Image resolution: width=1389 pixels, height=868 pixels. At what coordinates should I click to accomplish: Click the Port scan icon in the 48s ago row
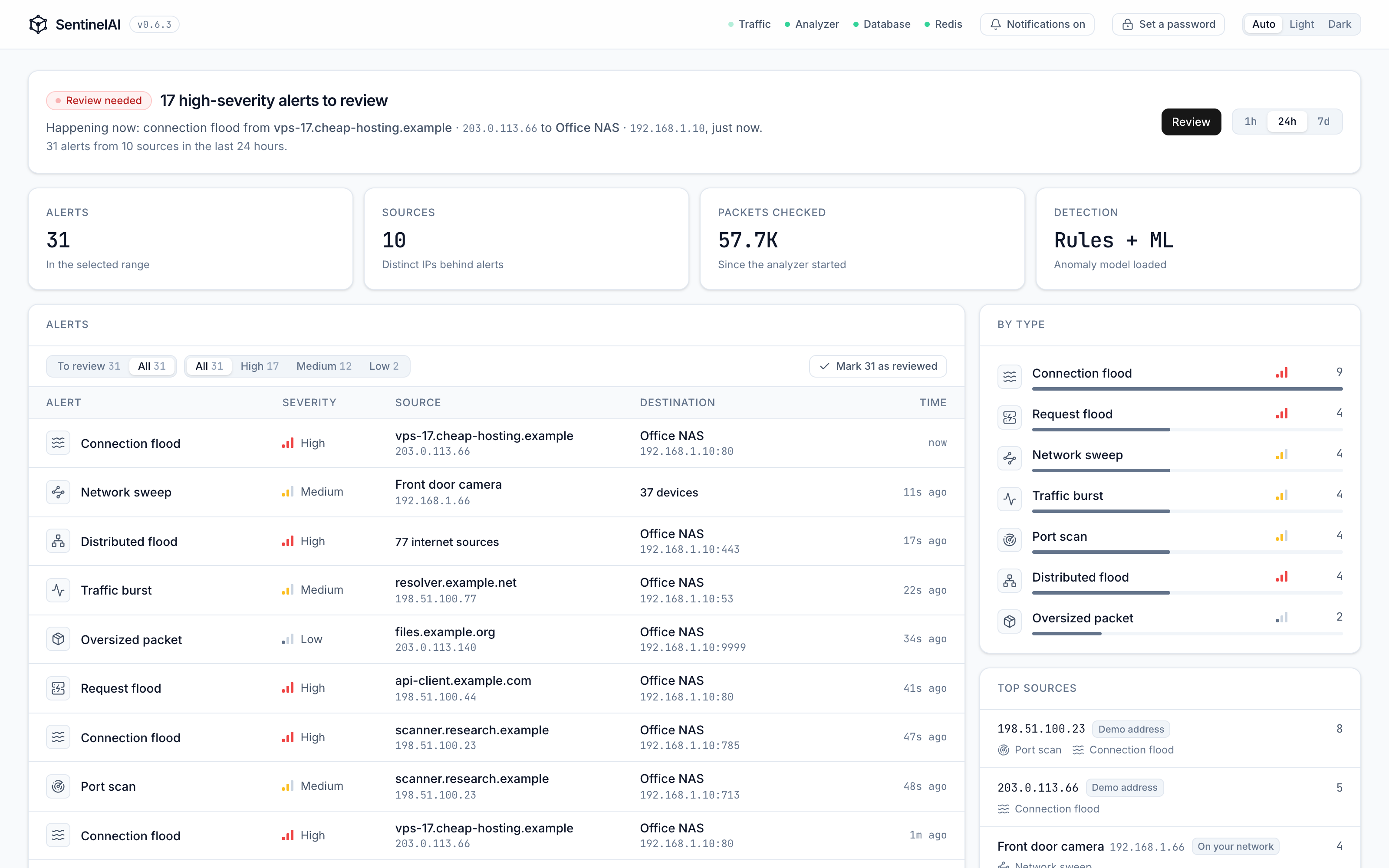tap(58, 786)
